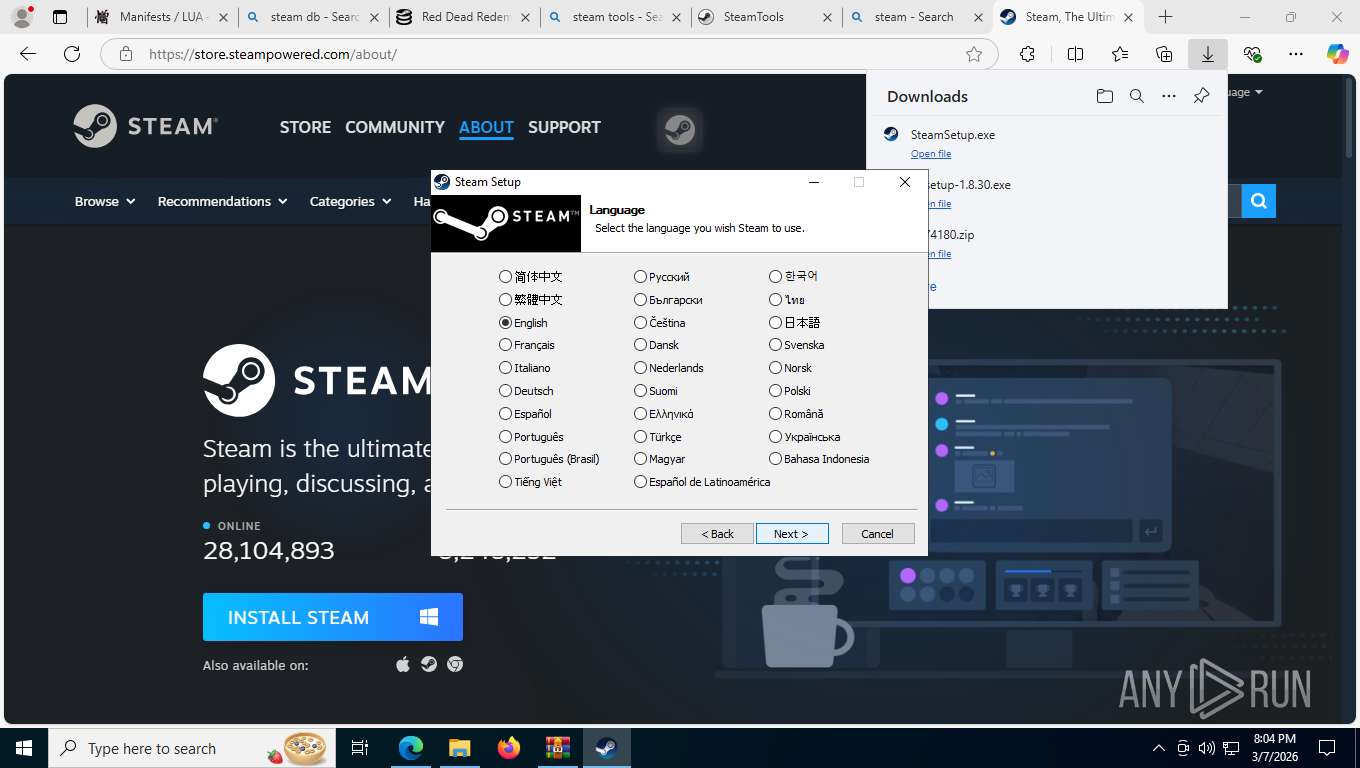Open downloads folder icon in Downloads panel
1360x768 pixels.
[x=1104, y=96]
